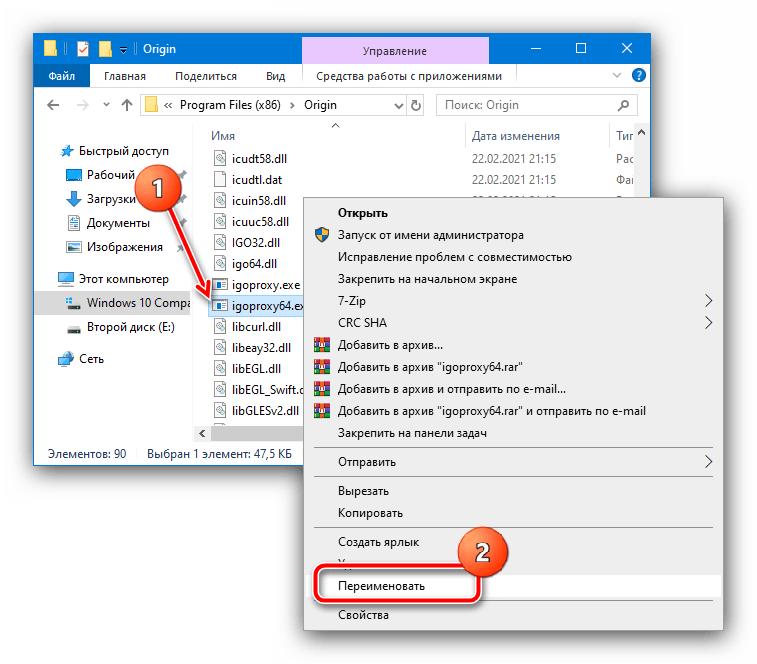Open Документы in navigation pane
This screenshot has width=757, height=664.
coord(108,223)
